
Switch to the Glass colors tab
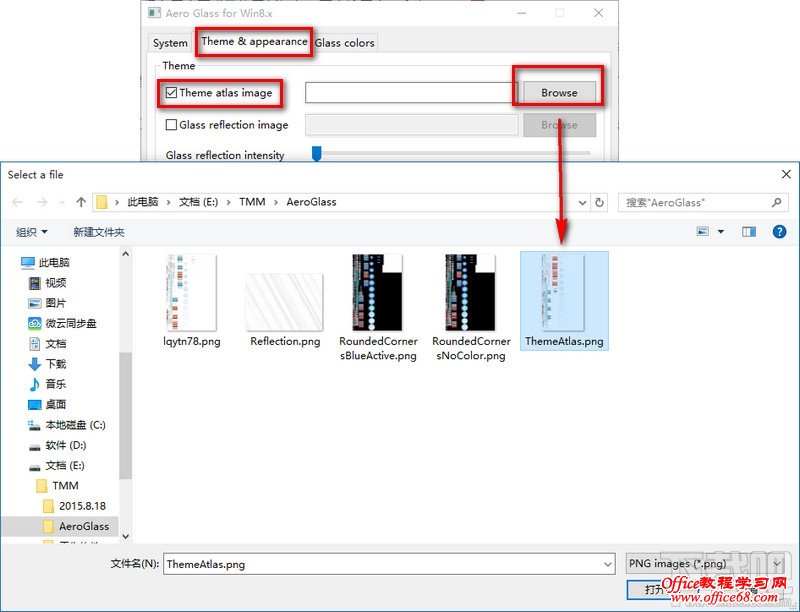344,43
